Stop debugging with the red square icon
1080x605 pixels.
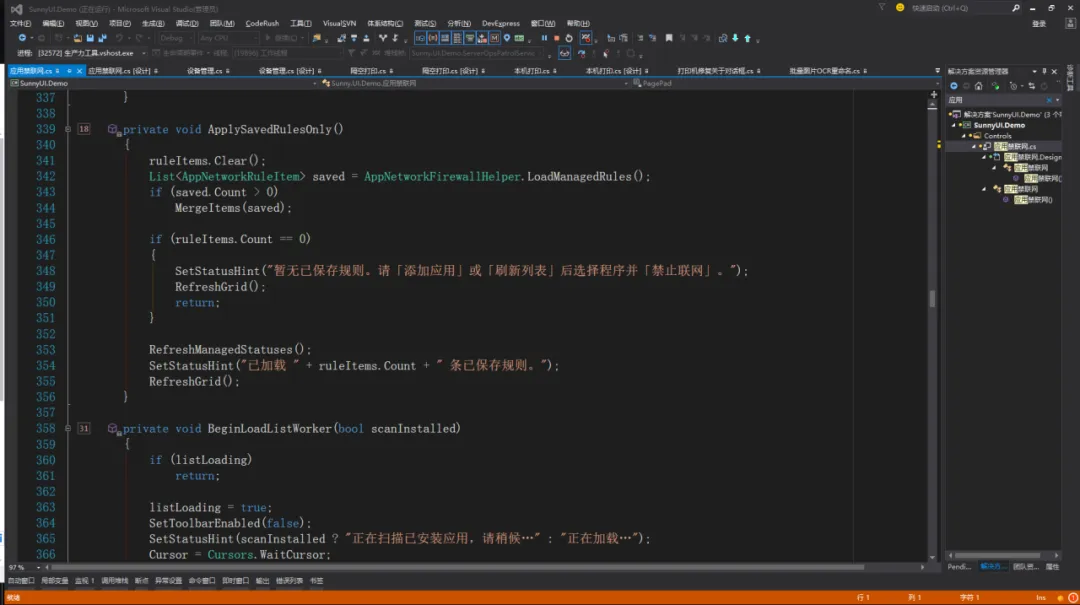(557, 38)
